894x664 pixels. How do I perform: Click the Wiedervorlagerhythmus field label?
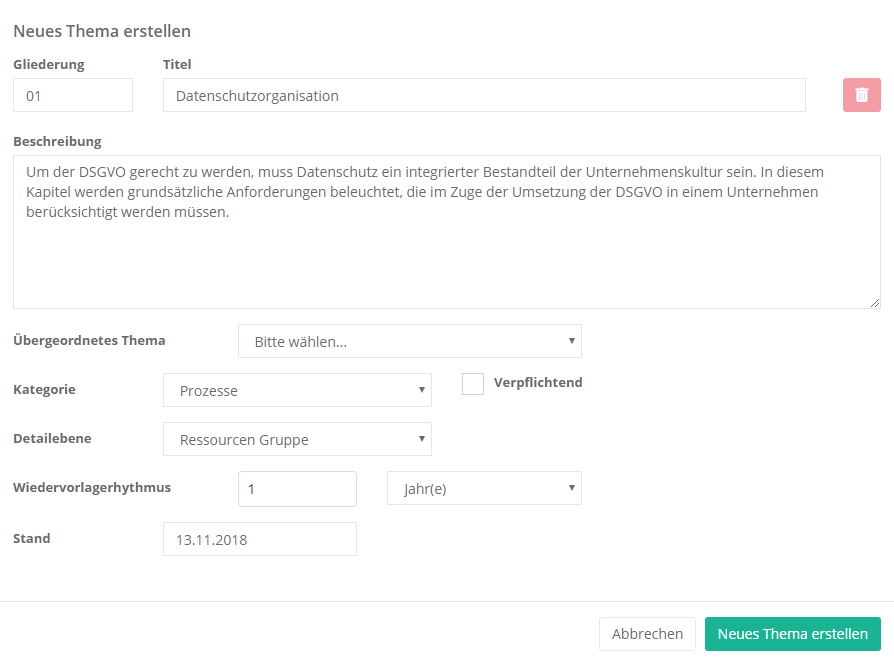tap(92, 487)
